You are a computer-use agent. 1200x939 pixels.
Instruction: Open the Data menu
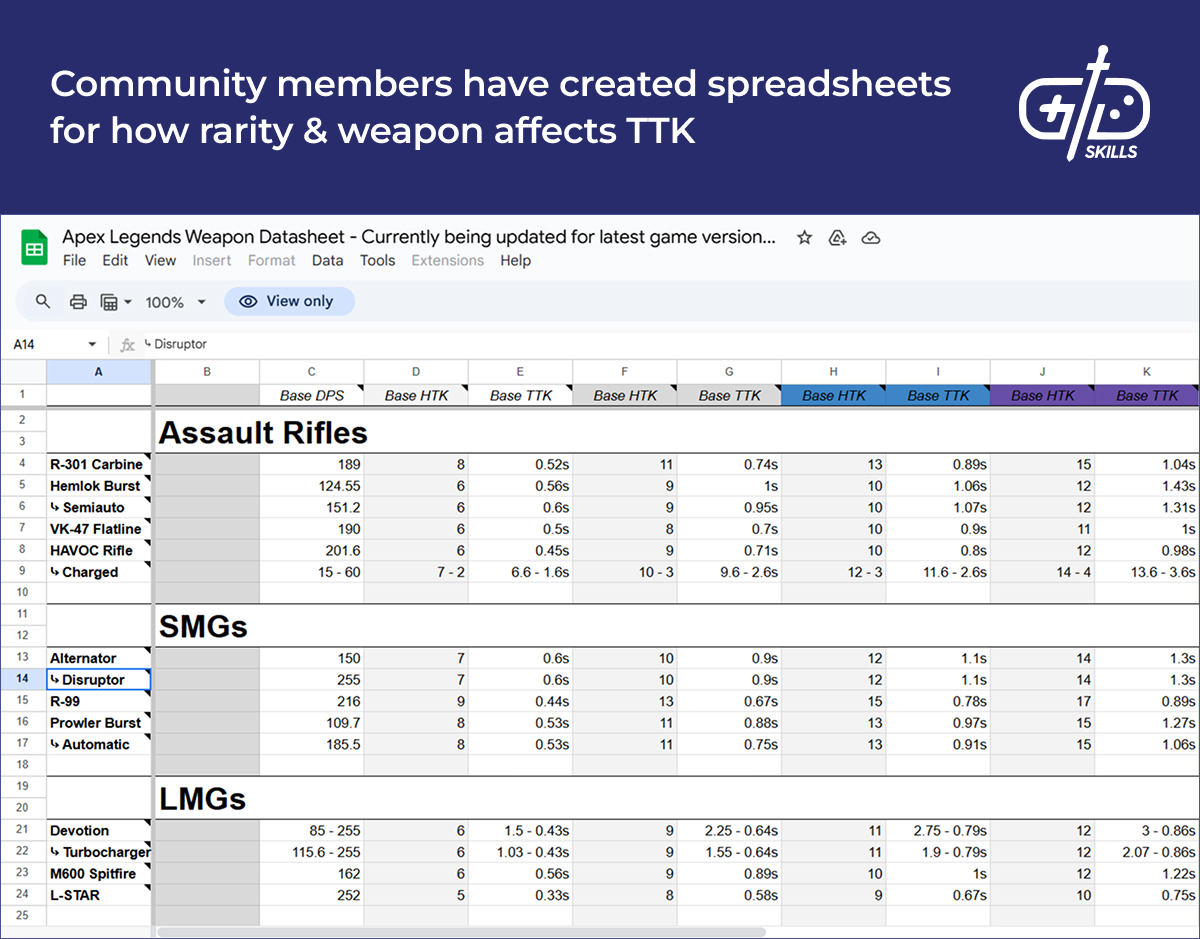327,261
